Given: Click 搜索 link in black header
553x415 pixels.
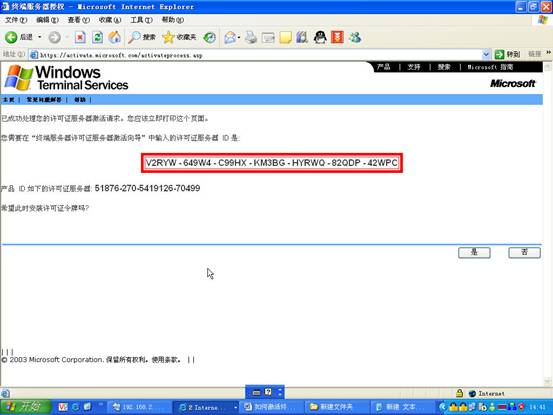Looking at the screenshot, I should click(444, 67).
